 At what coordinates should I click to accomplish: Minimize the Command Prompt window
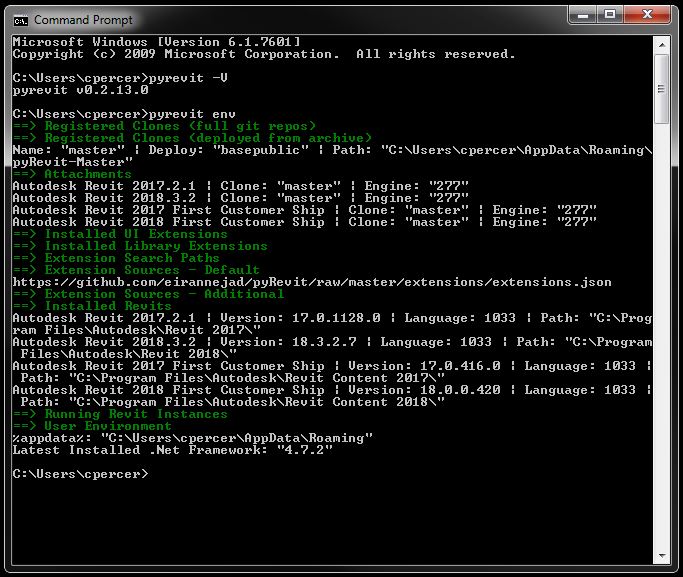coord(583,15)
